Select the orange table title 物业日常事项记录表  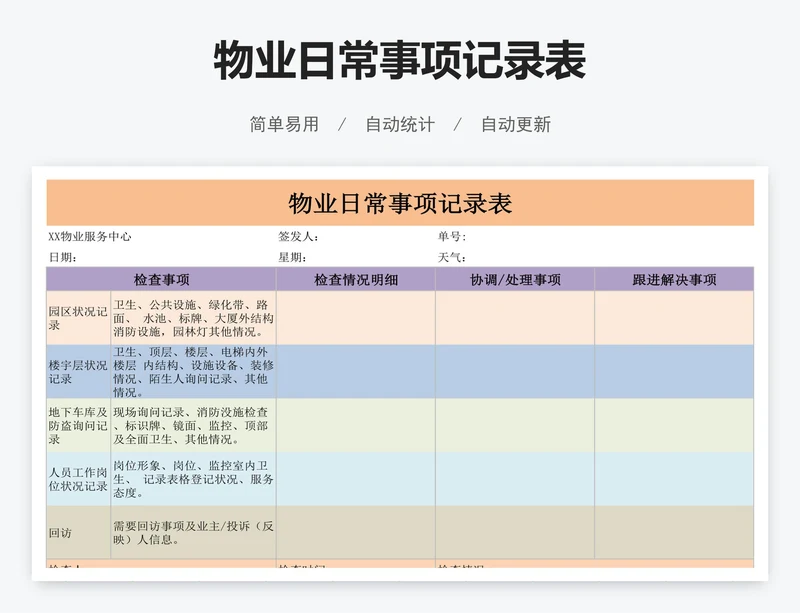click(400, 203)
